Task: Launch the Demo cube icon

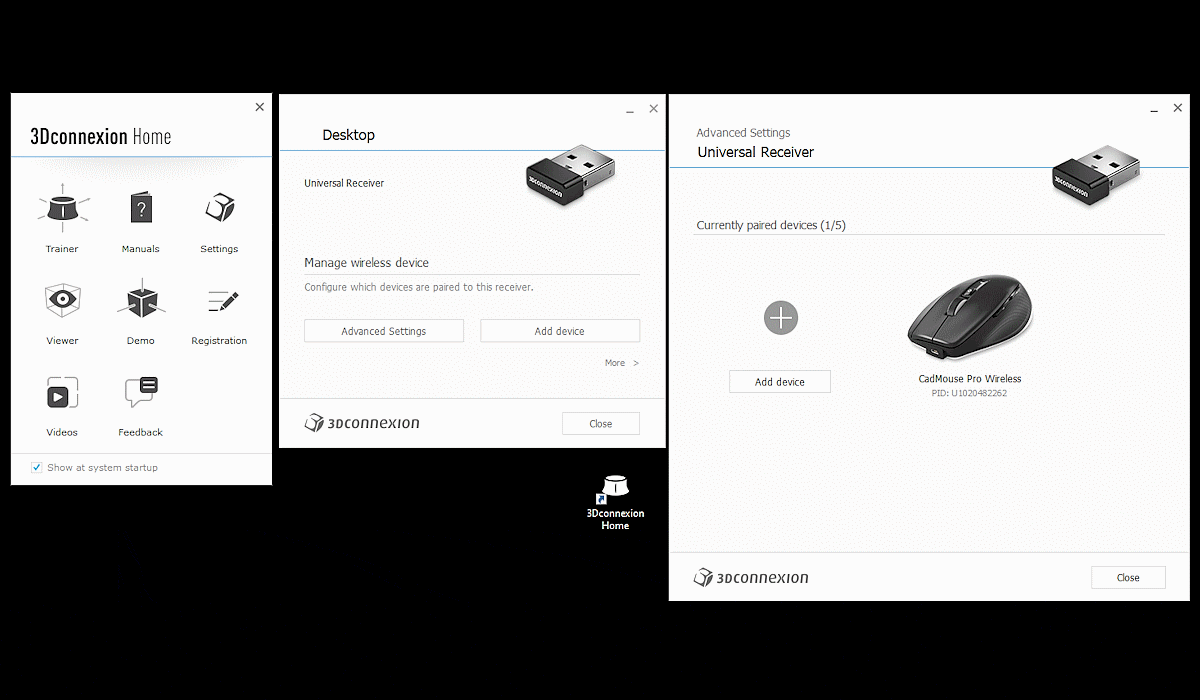Action: pyautogui.click(x=141, y=298)
